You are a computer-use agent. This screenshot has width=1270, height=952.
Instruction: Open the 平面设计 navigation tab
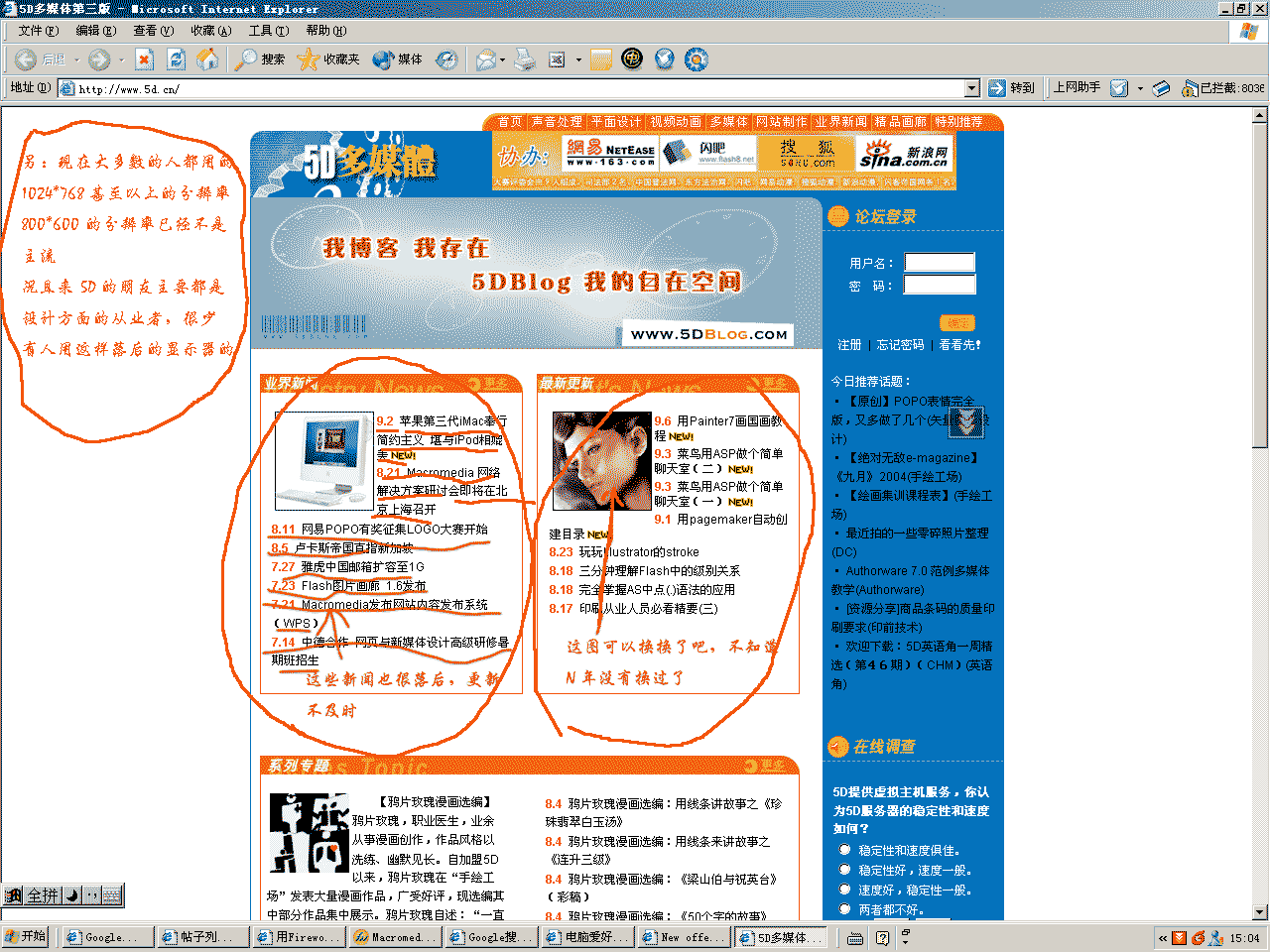click(616, 122)
